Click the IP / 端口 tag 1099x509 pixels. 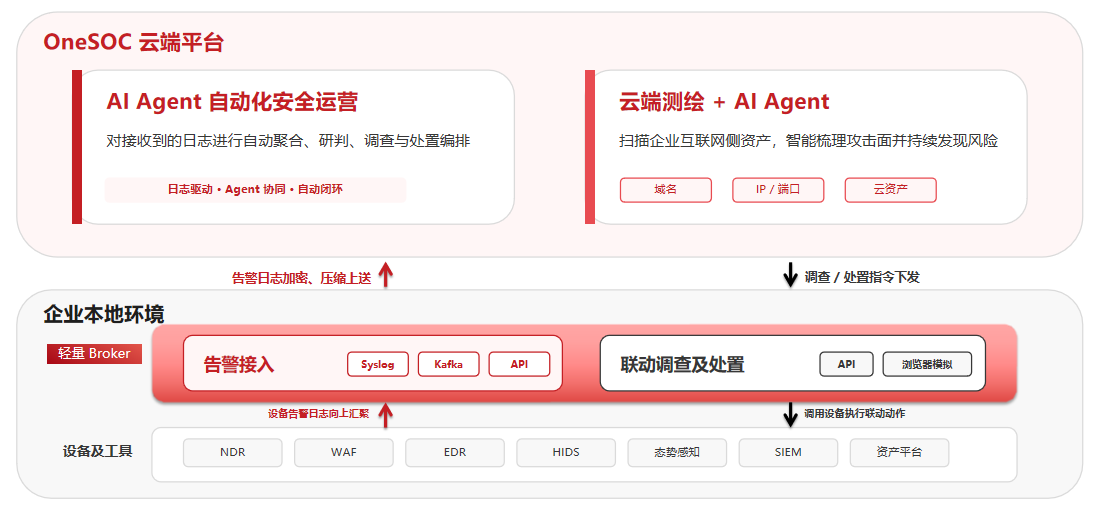click(x=778, y=190)
